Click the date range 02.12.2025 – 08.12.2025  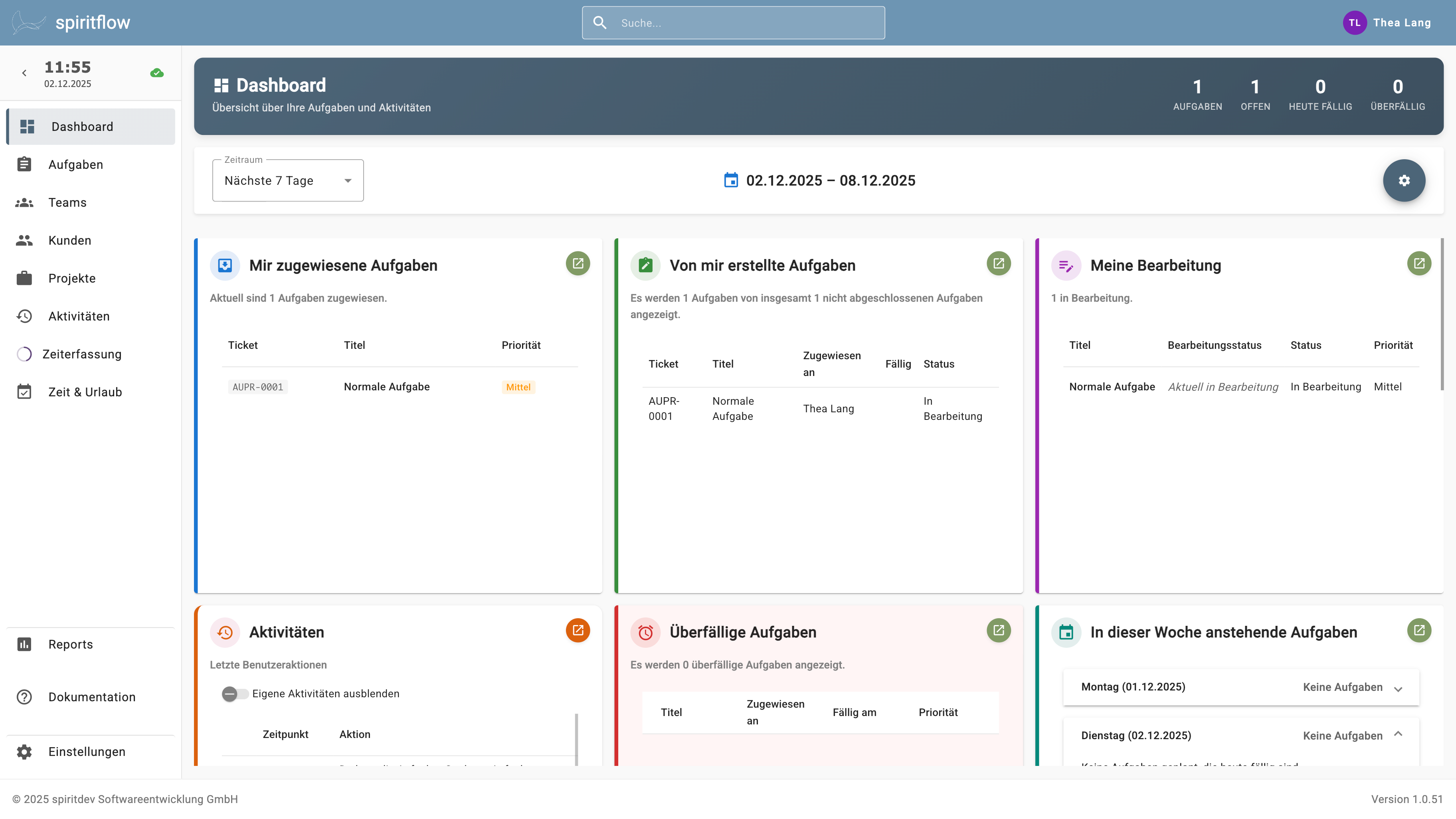[x=830, y=180]
